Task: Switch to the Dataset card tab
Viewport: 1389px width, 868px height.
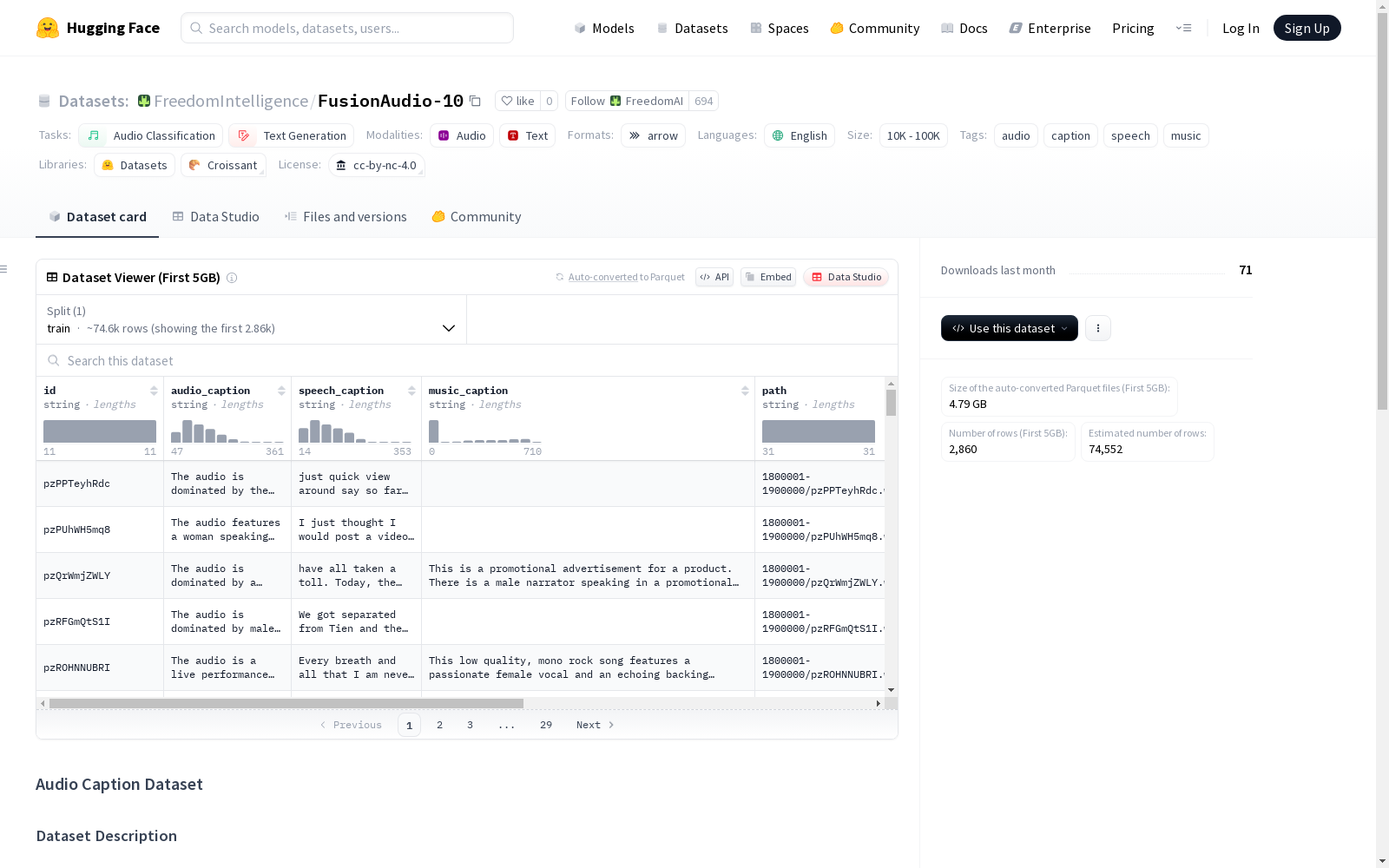Action: coord(97,217)
